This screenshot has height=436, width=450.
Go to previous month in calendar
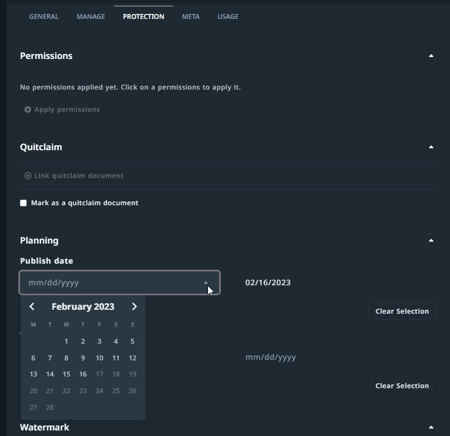point(32,306)
